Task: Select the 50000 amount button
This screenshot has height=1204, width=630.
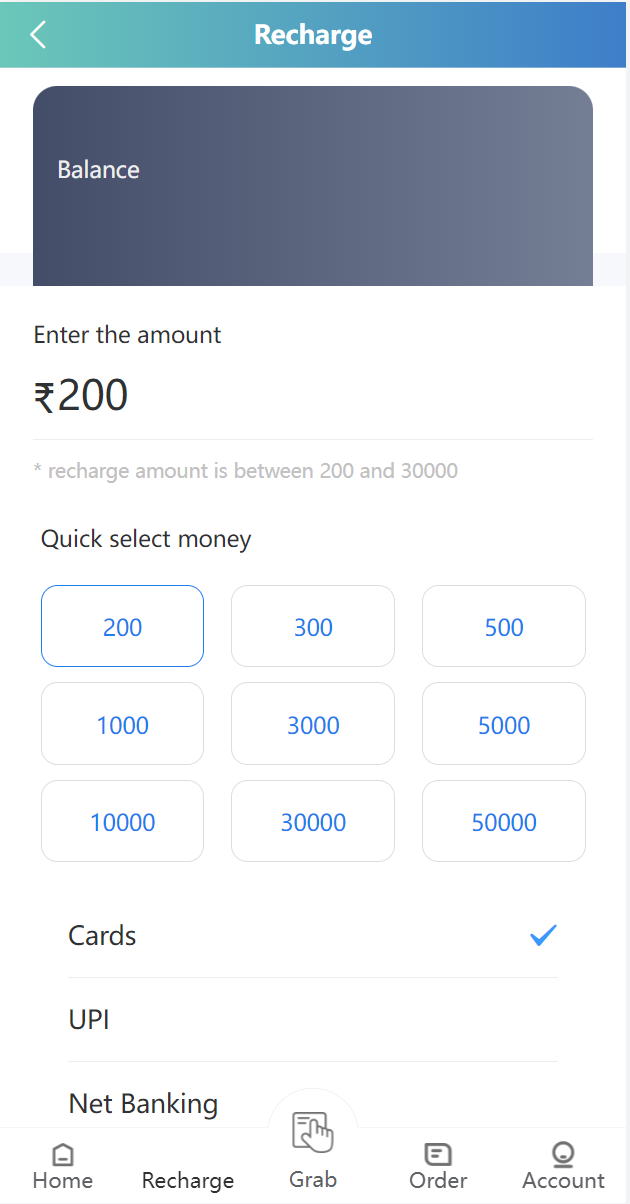Action: click(504, 822)
